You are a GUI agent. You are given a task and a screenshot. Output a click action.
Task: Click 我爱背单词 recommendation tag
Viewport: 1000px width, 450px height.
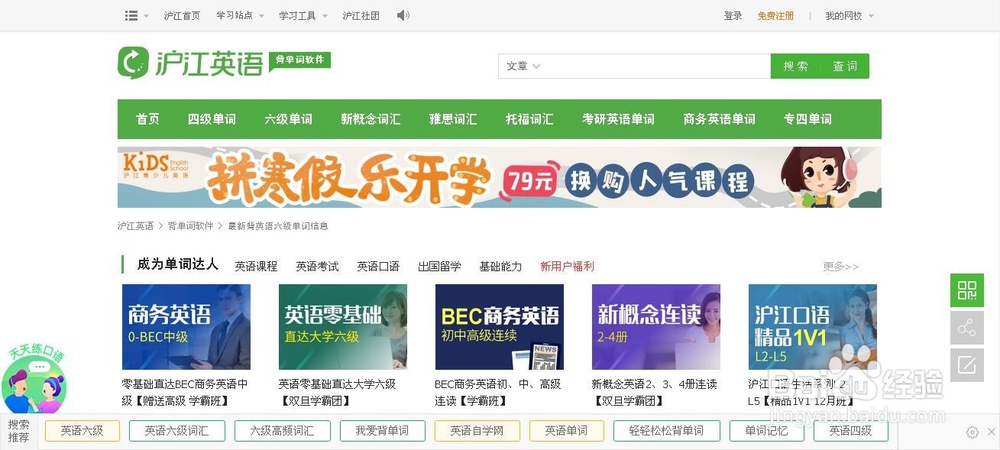click(x=382, y=431)
